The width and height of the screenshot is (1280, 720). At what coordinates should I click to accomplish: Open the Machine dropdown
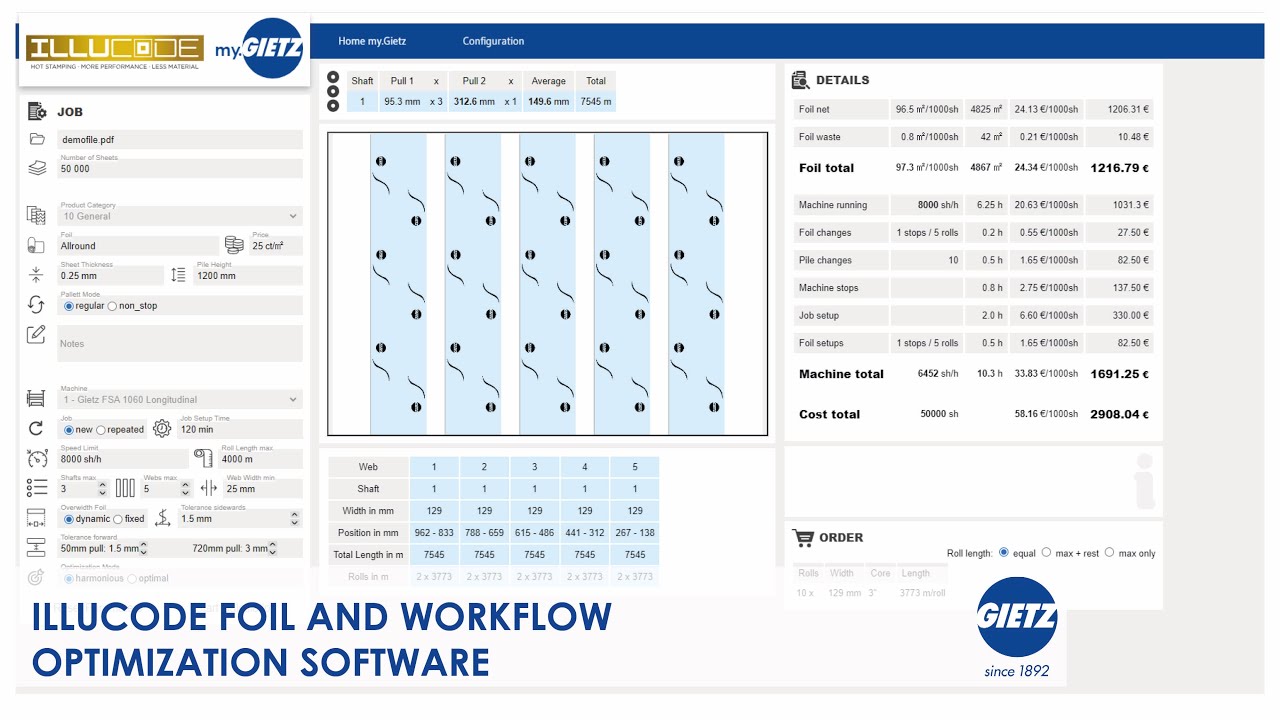pyautogui.click(x=180, y=399)
